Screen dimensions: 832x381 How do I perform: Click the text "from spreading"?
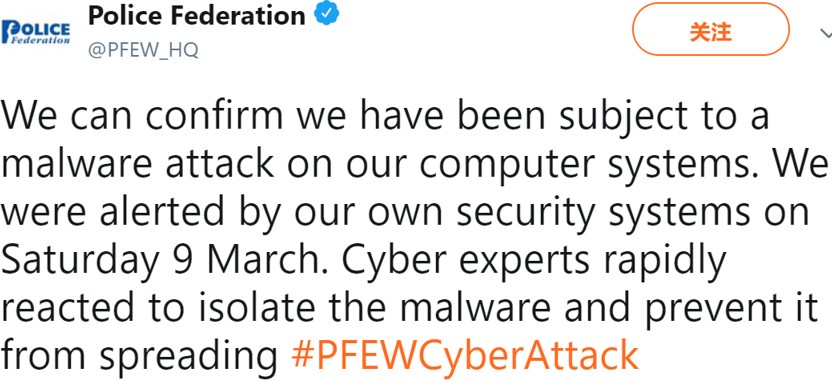coord(140,357)
